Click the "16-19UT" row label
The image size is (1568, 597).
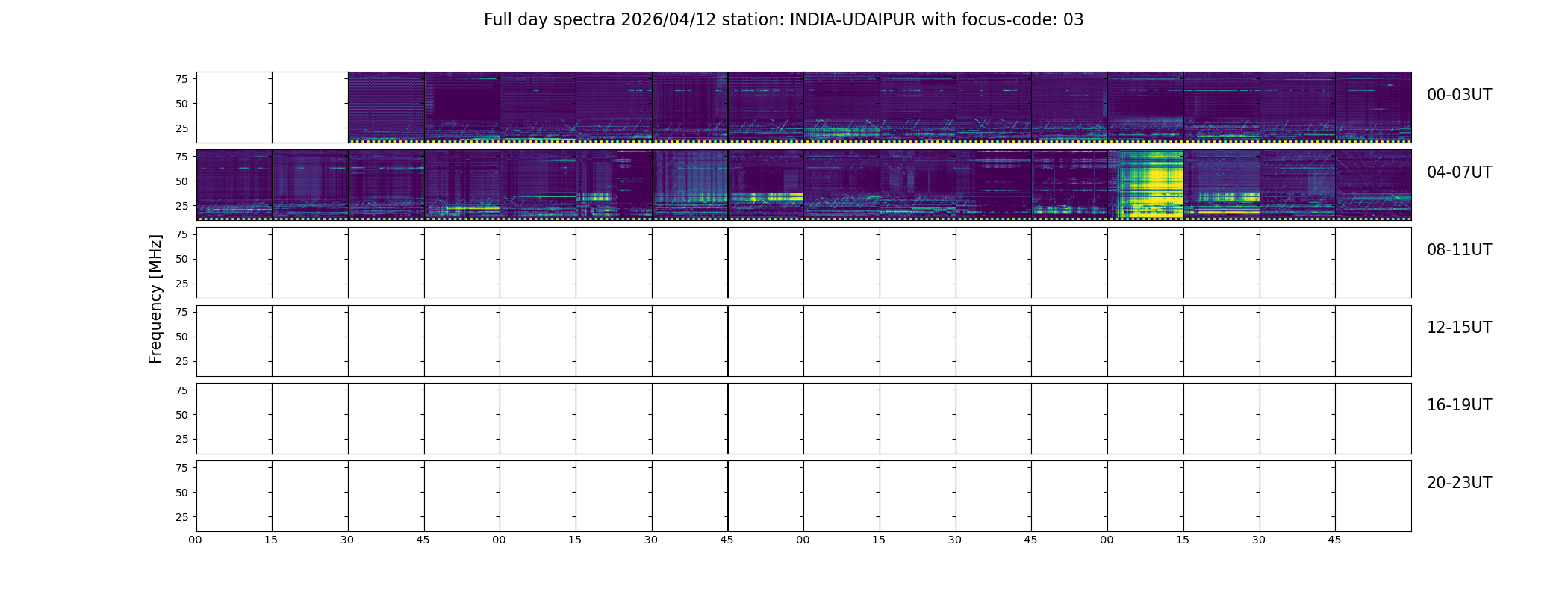1459,405
